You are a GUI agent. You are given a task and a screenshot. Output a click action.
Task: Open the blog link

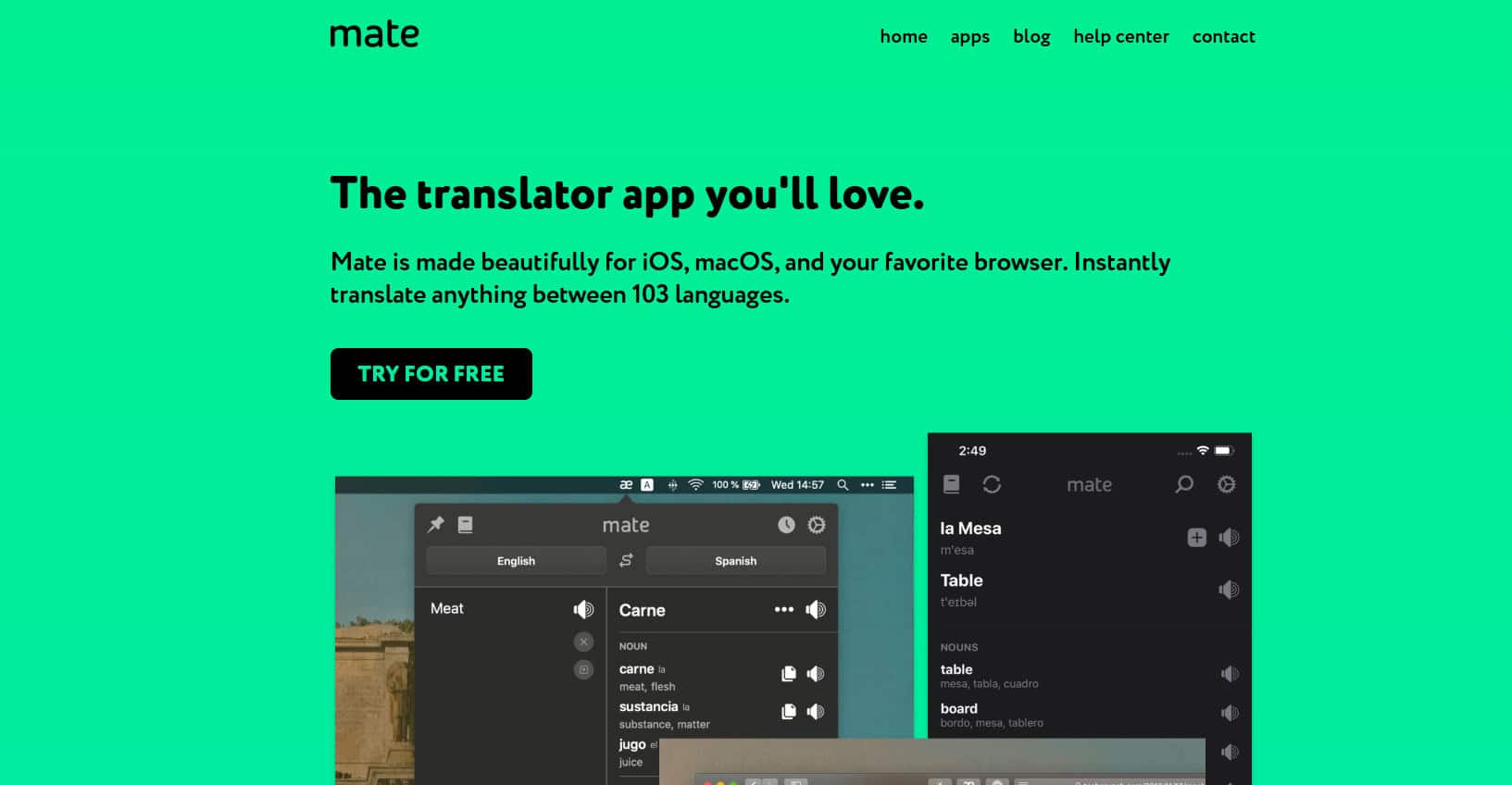click(x=1031, y=36)
